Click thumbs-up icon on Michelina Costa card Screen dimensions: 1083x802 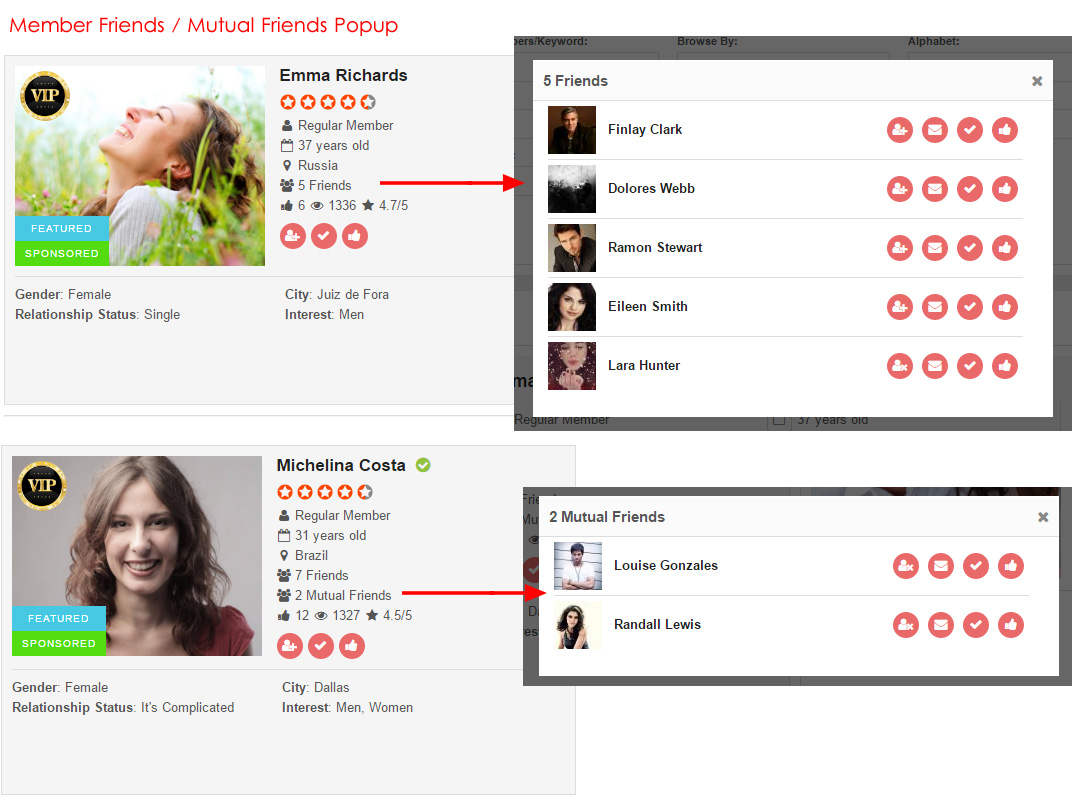[x=352, y=646]
